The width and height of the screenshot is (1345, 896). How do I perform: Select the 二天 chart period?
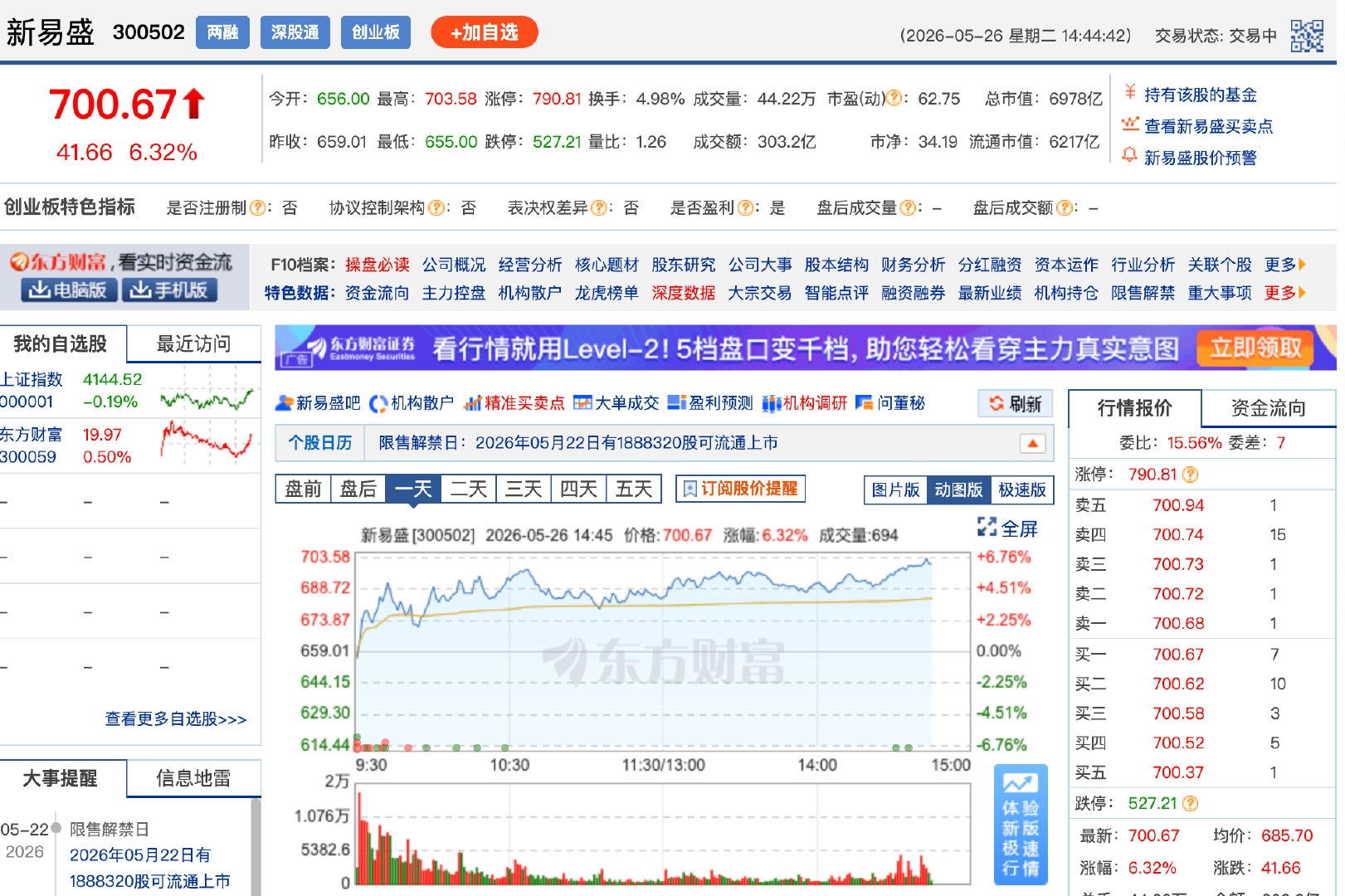tap(469, 489)
